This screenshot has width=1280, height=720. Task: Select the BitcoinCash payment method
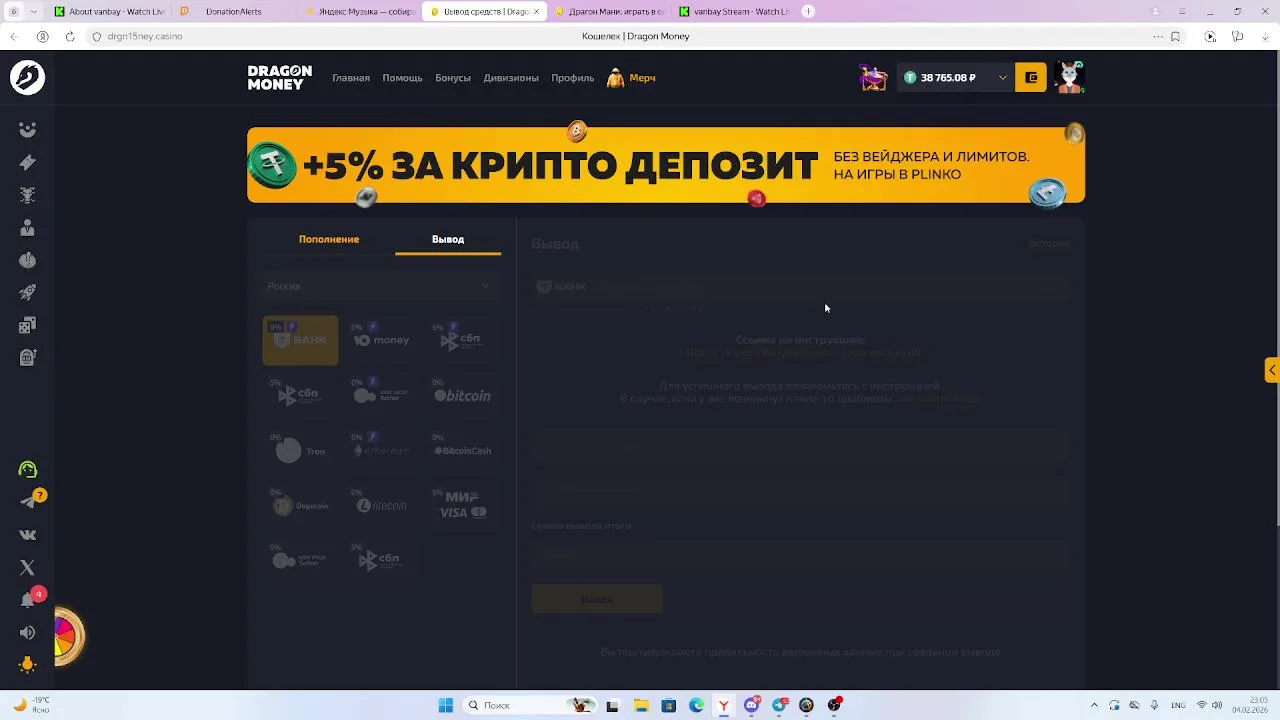[x=462, y=451]
